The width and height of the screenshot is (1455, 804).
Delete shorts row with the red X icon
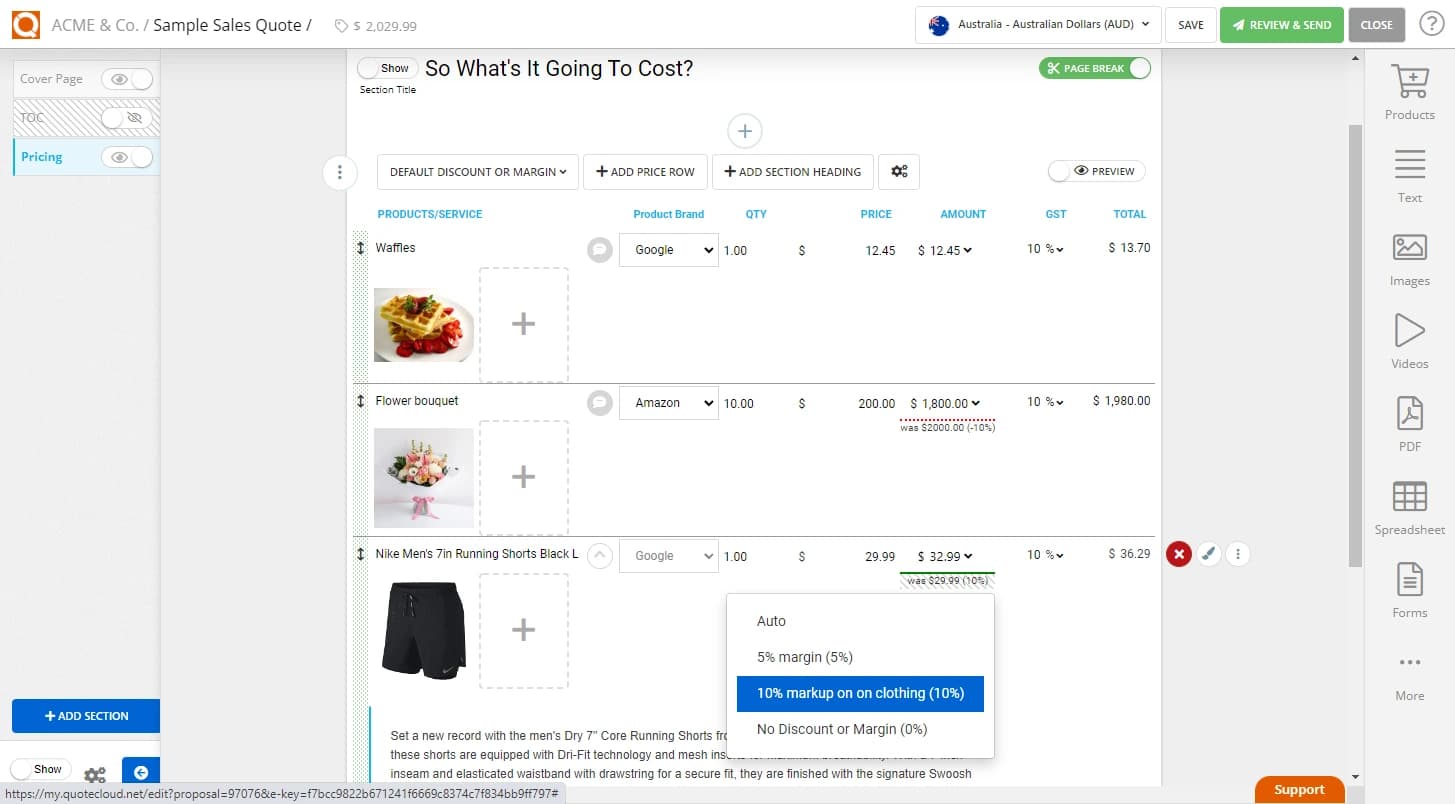point(1178,553)
